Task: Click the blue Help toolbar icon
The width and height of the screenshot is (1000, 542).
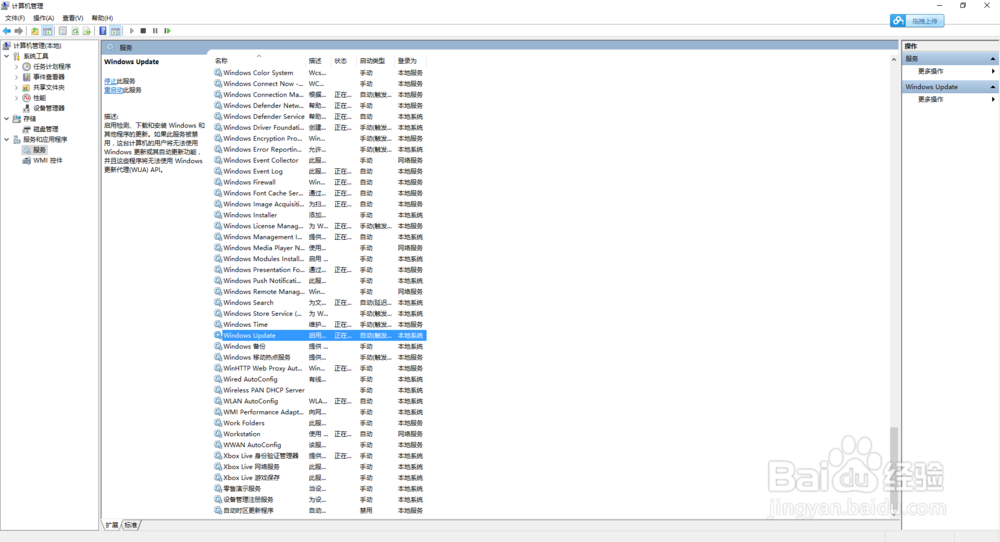Action: click(x=103, y=31)
